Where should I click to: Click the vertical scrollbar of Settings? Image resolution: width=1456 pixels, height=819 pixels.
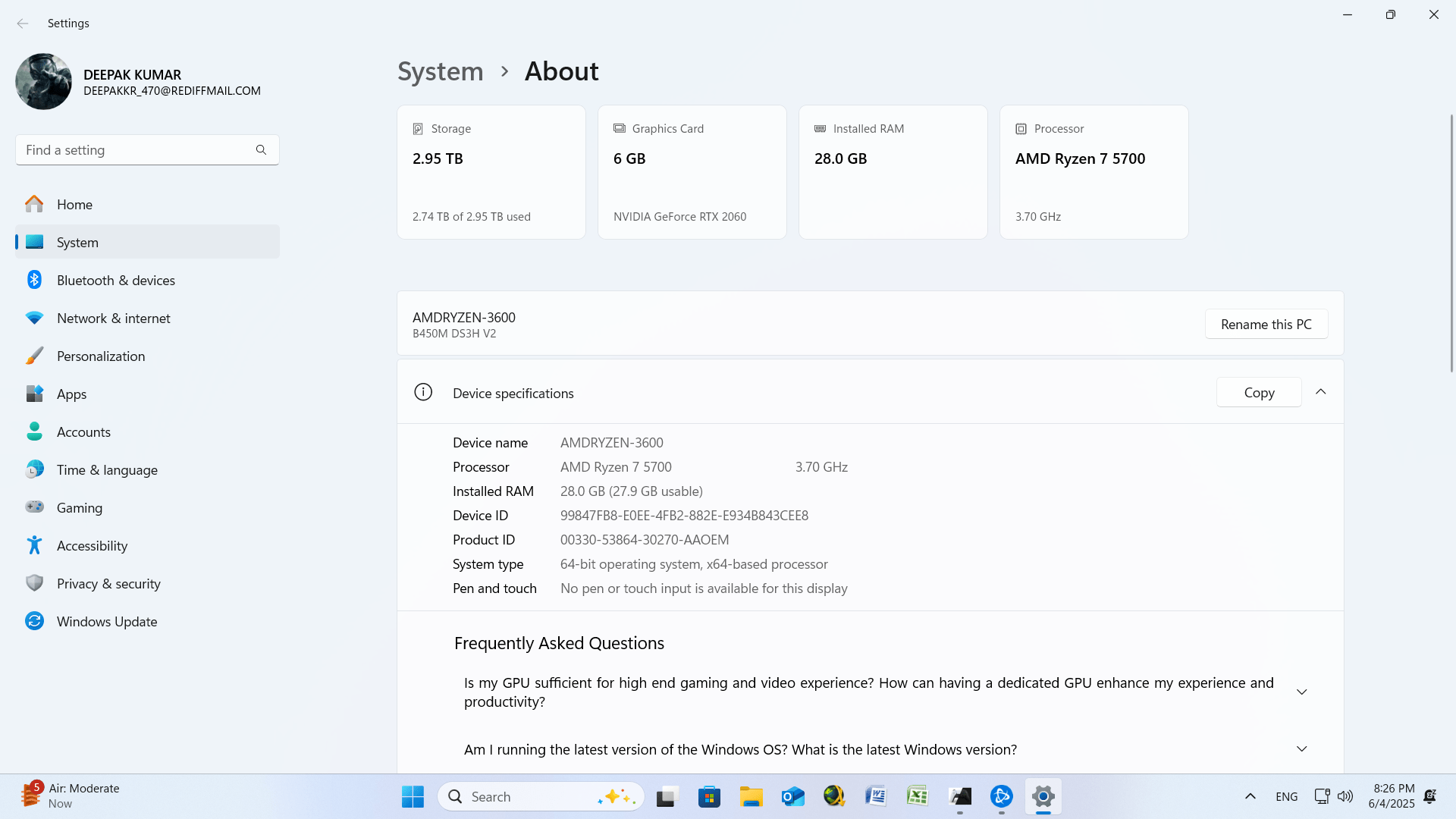coord(1451,243)
